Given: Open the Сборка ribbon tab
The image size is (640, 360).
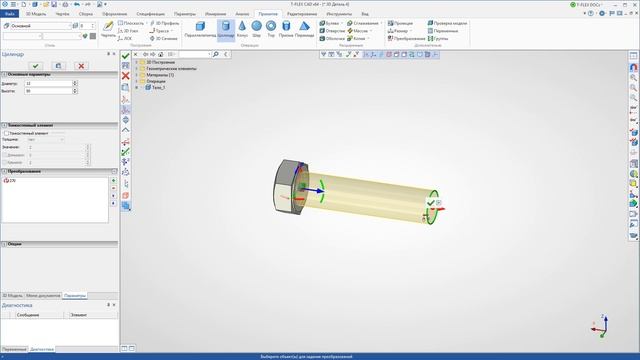Looking at the screenshot, I should (86, 14).
